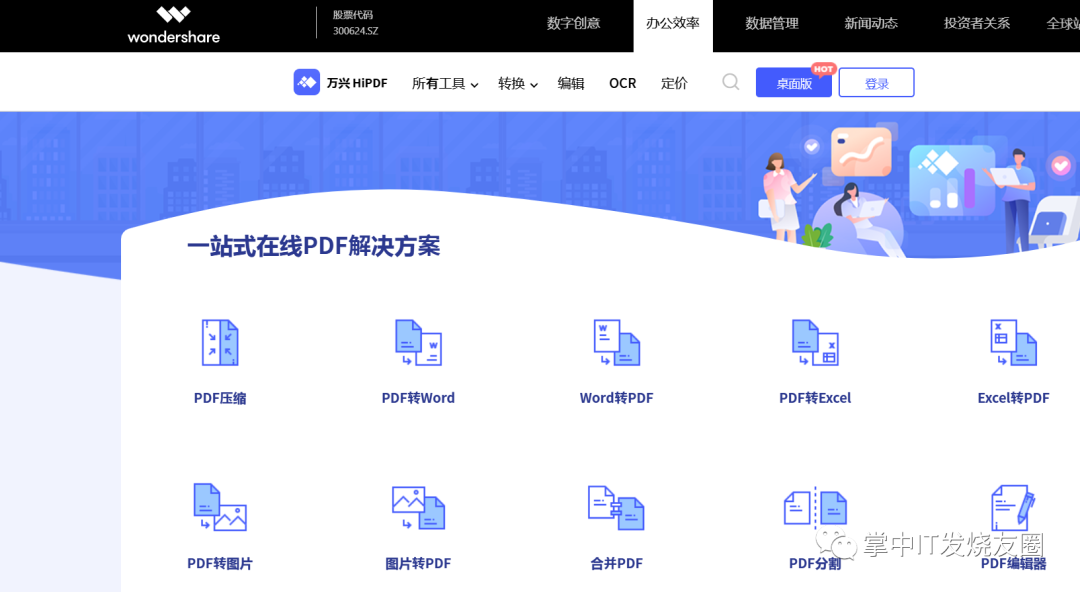Expand the 所有工具 dropdown

tap(445, 83)
